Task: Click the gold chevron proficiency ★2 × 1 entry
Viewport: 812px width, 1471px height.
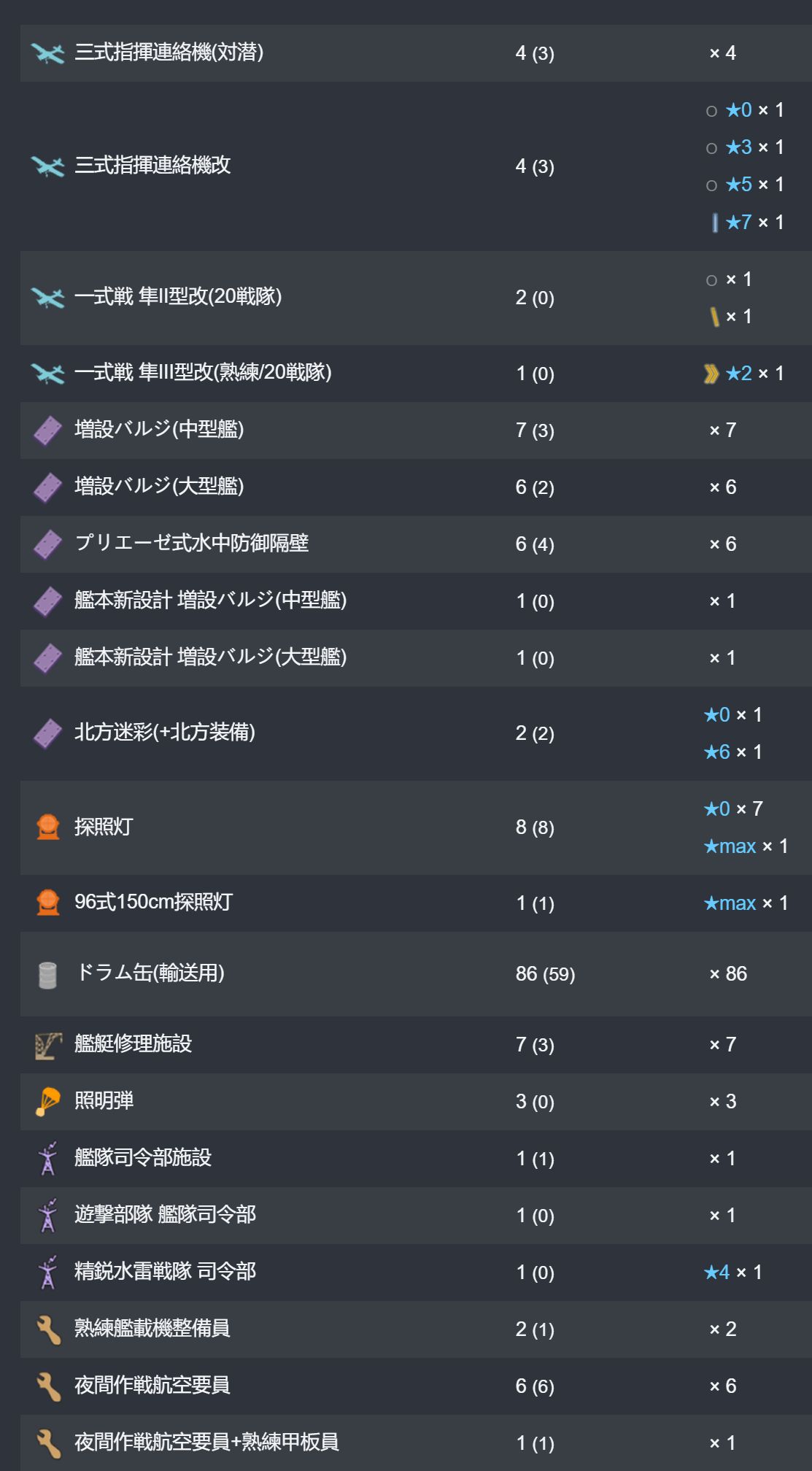Action: [x=744, y=374]
